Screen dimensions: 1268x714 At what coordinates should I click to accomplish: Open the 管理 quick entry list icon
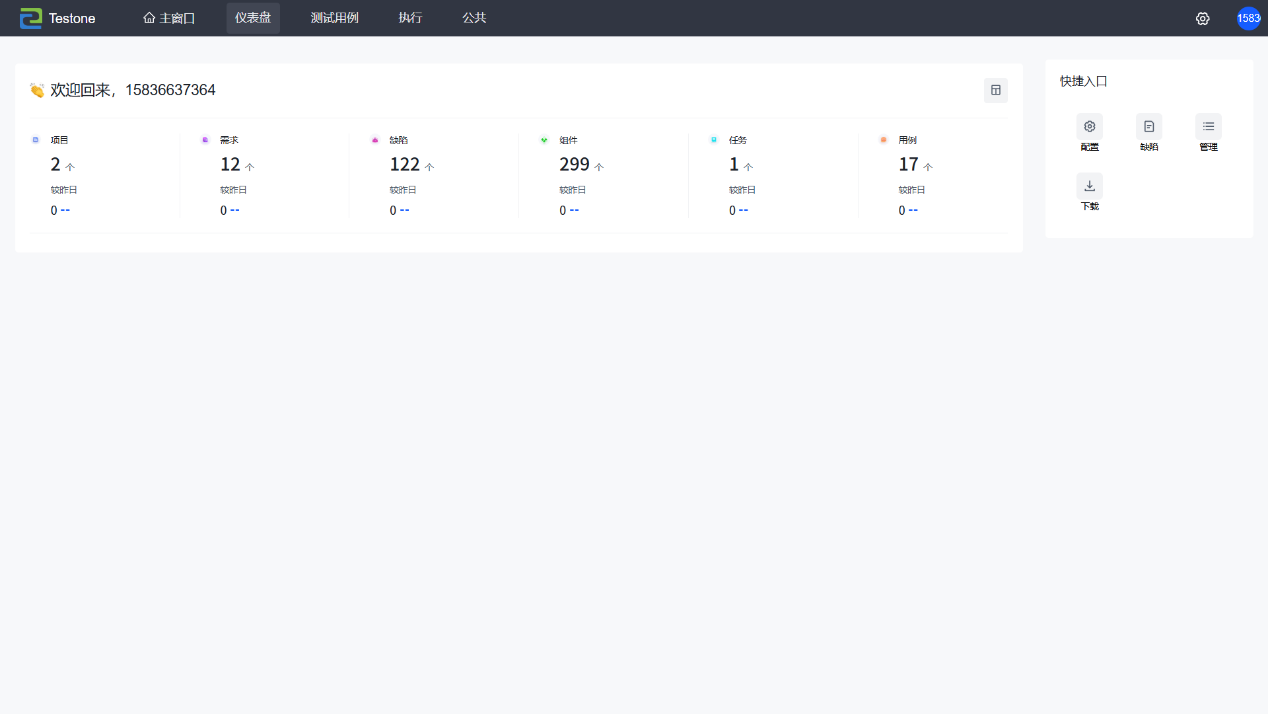[x=1208, y=127]
